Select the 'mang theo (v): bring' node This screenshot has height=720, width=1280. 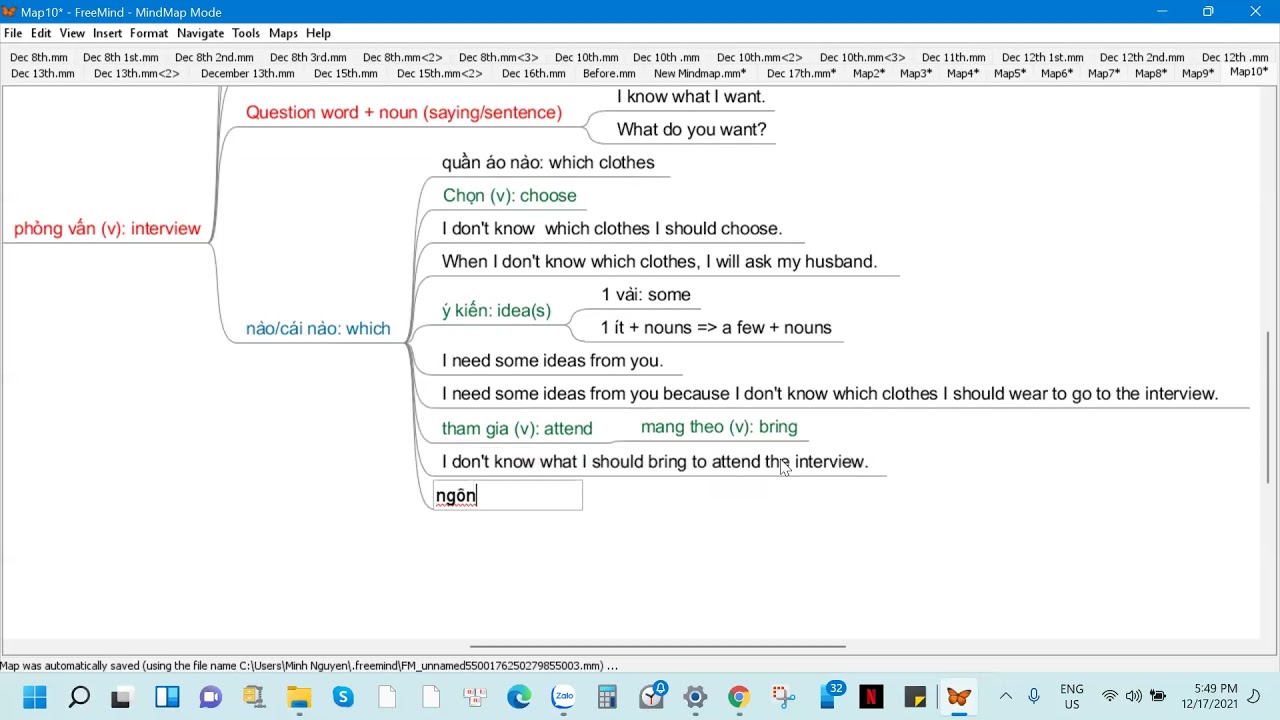pyautogui.click(x=719, y=426)
